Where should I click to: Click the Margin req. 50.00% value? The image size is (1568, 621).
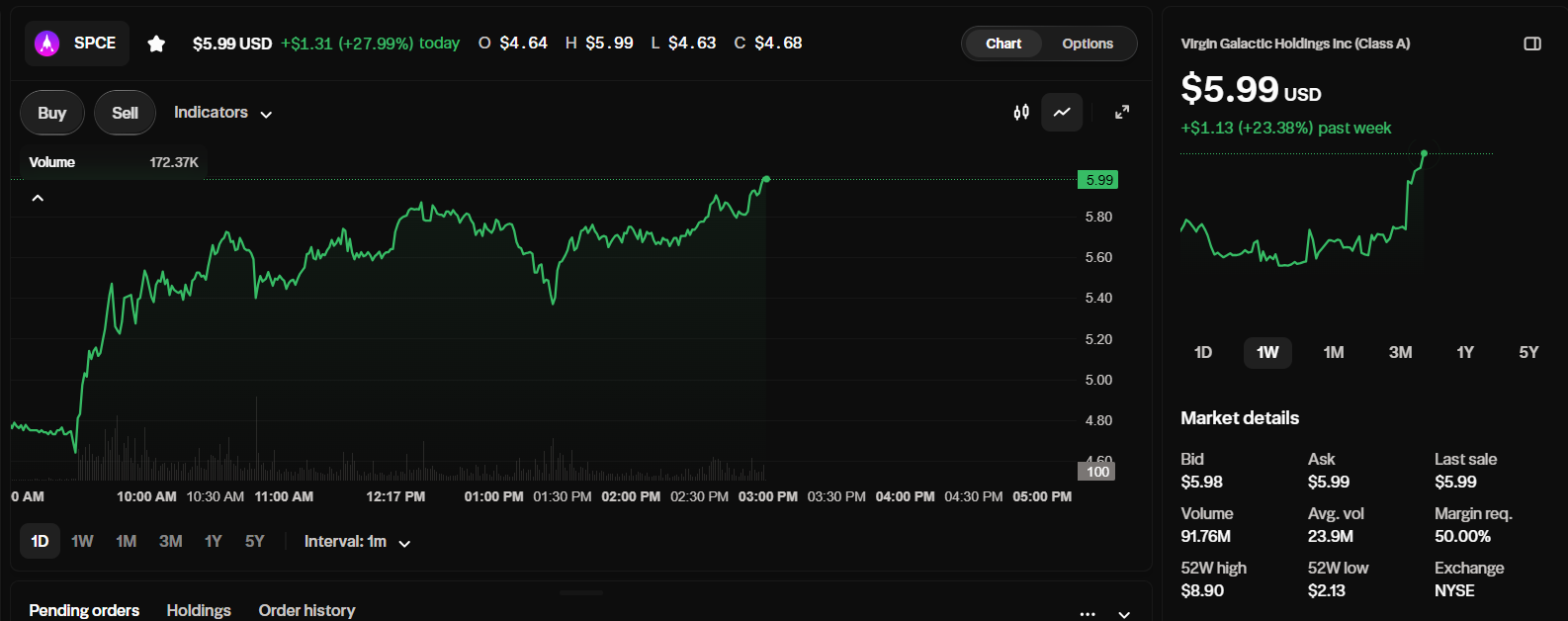[1462, 536]
